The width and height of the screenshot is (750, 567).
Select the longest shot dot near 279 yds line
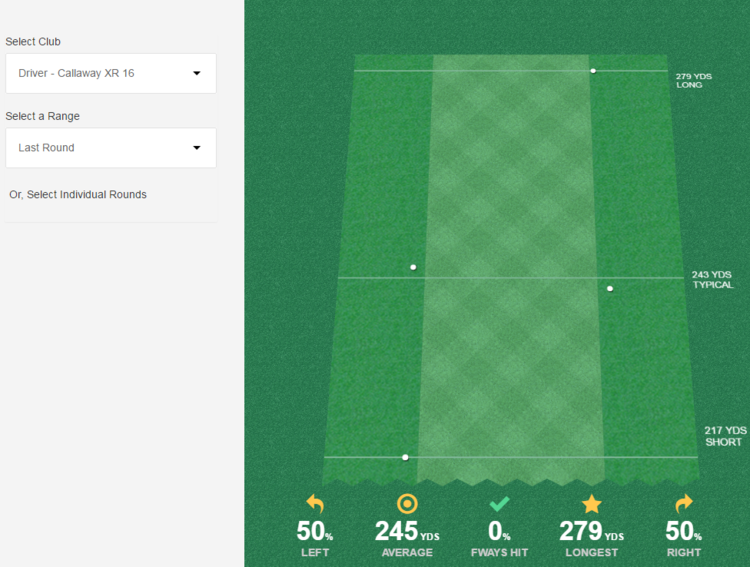(593, 71)
